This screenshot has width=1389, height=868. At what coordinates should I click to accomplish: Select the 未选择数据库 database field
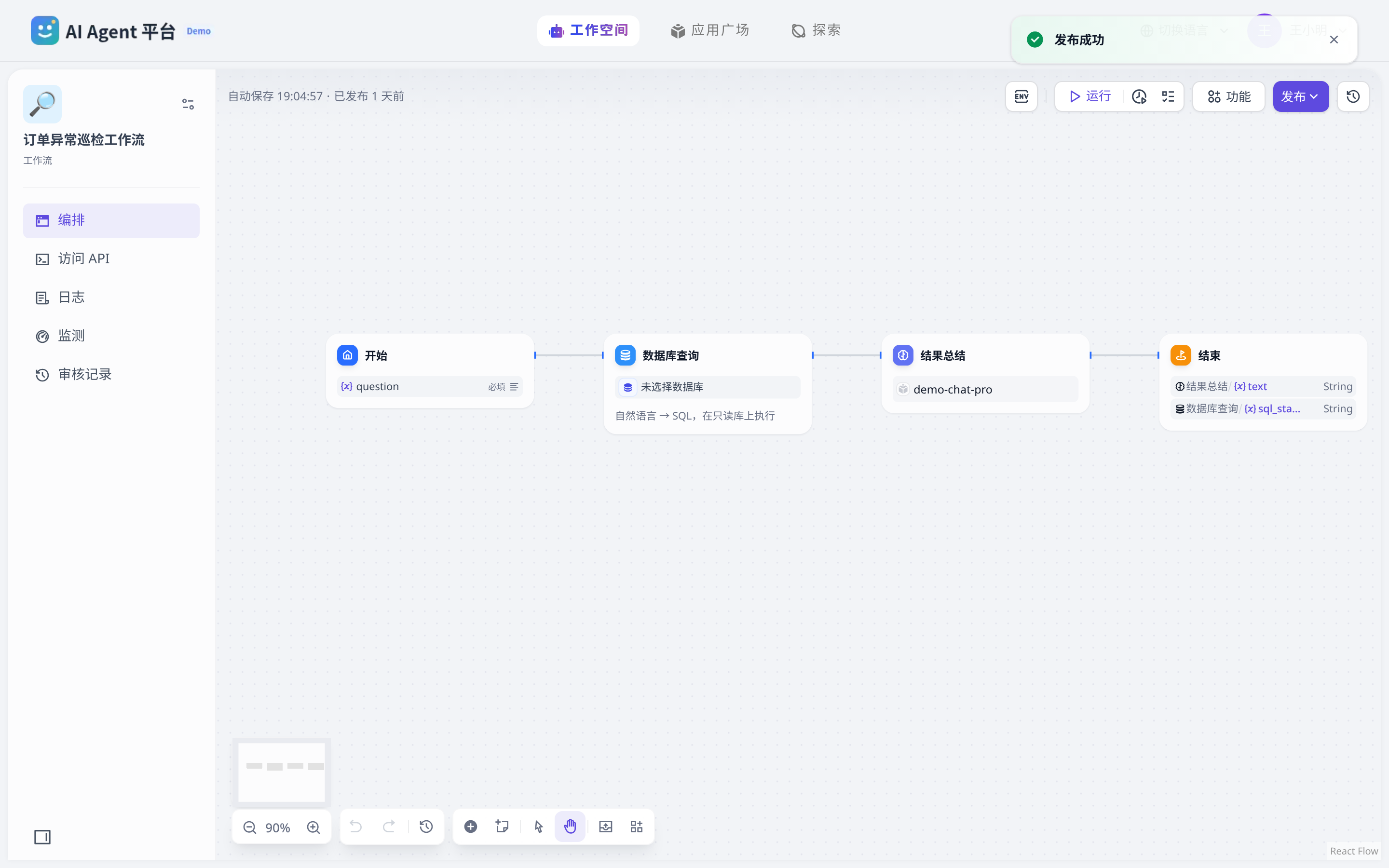(x=708, y=387)
